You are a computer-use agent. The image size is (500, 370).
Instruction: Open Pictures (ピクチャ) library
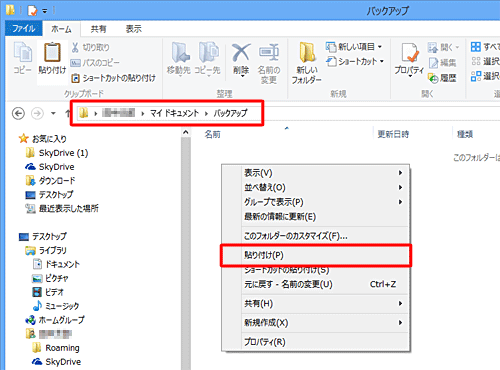pos(50,278)
